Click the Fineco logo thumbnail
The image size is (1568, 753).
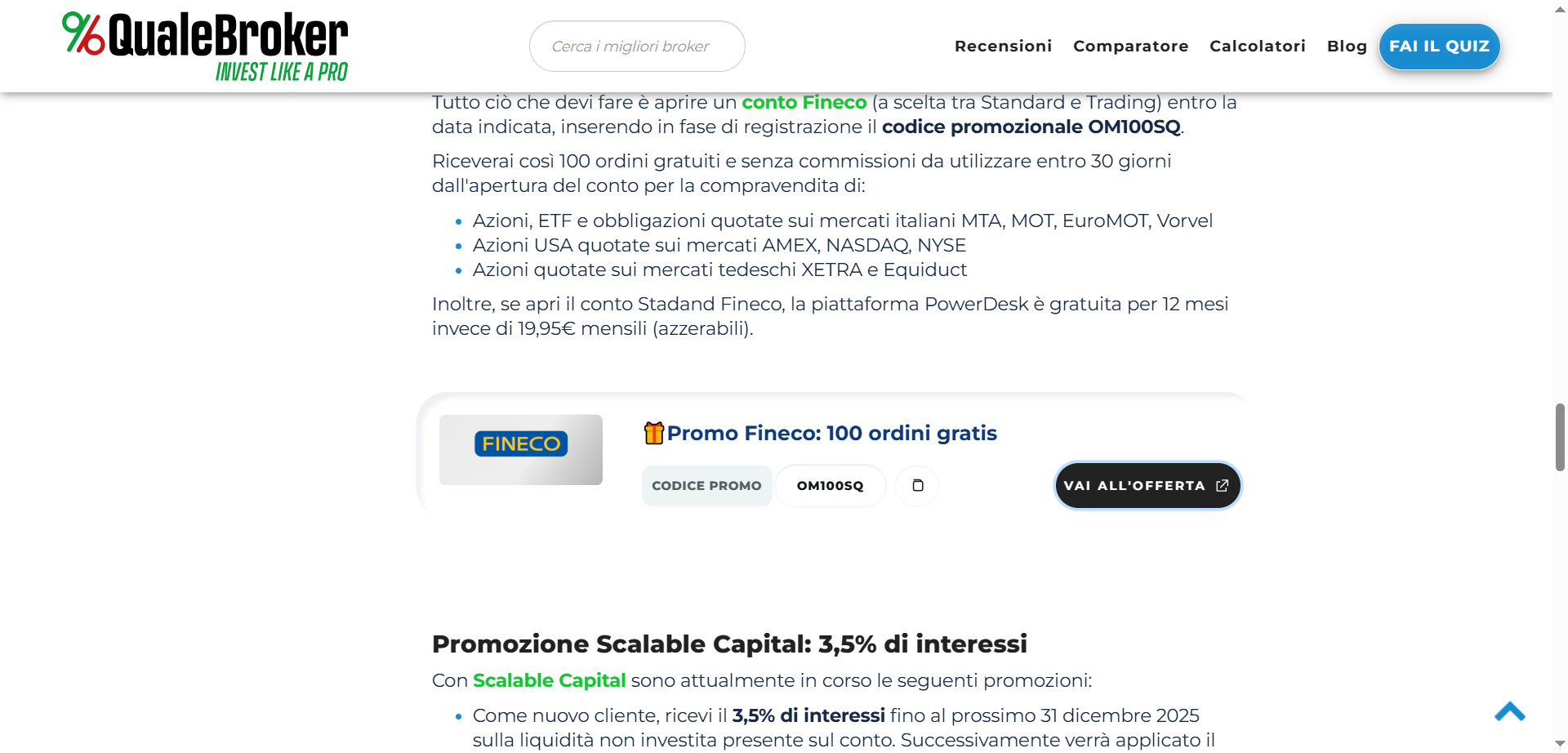pyautogui.click(x=521, y=449)
